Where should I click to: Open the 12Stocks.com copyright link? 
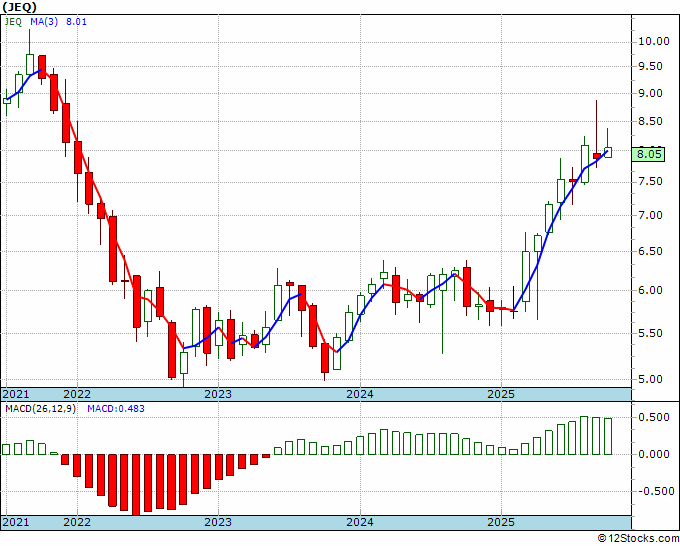[x=638, y=539]
